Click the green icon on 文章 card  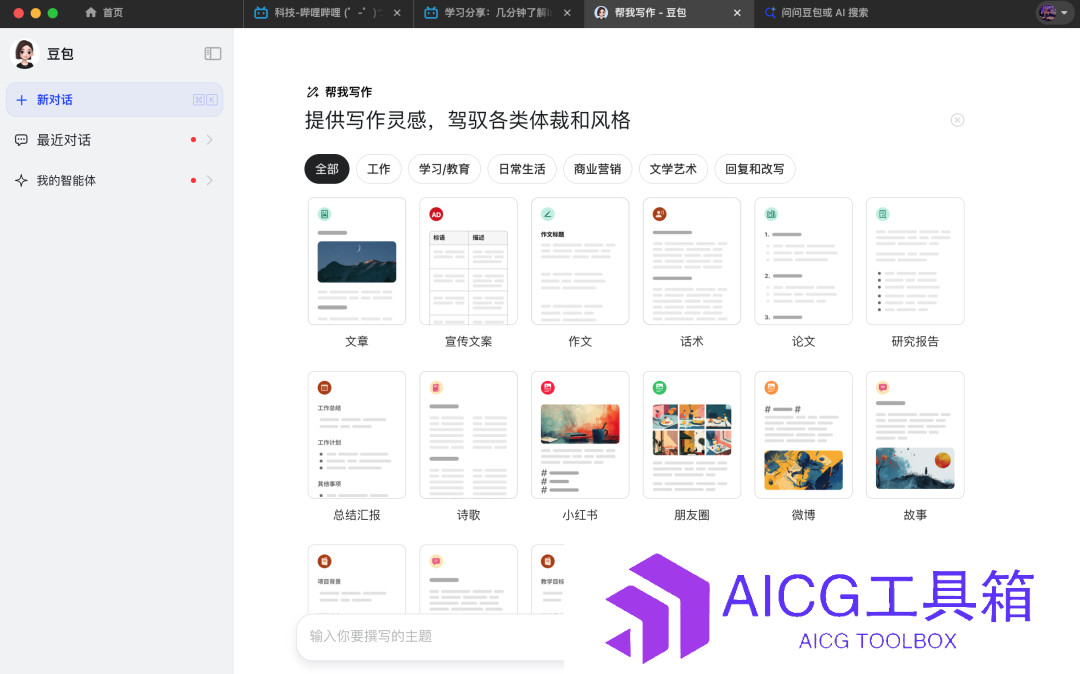click(324, 214)
